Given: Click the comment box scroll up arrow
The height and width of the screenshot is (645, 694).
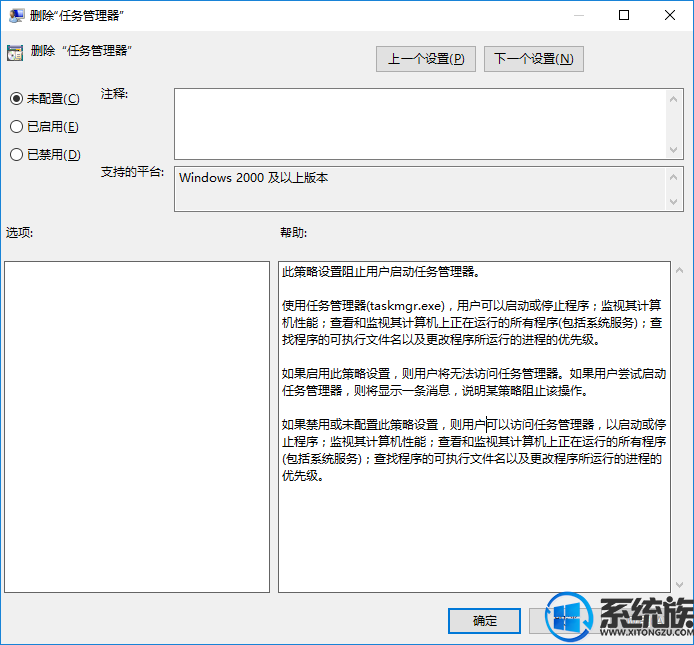Looking at the screenshot, I should coord(674,100).
